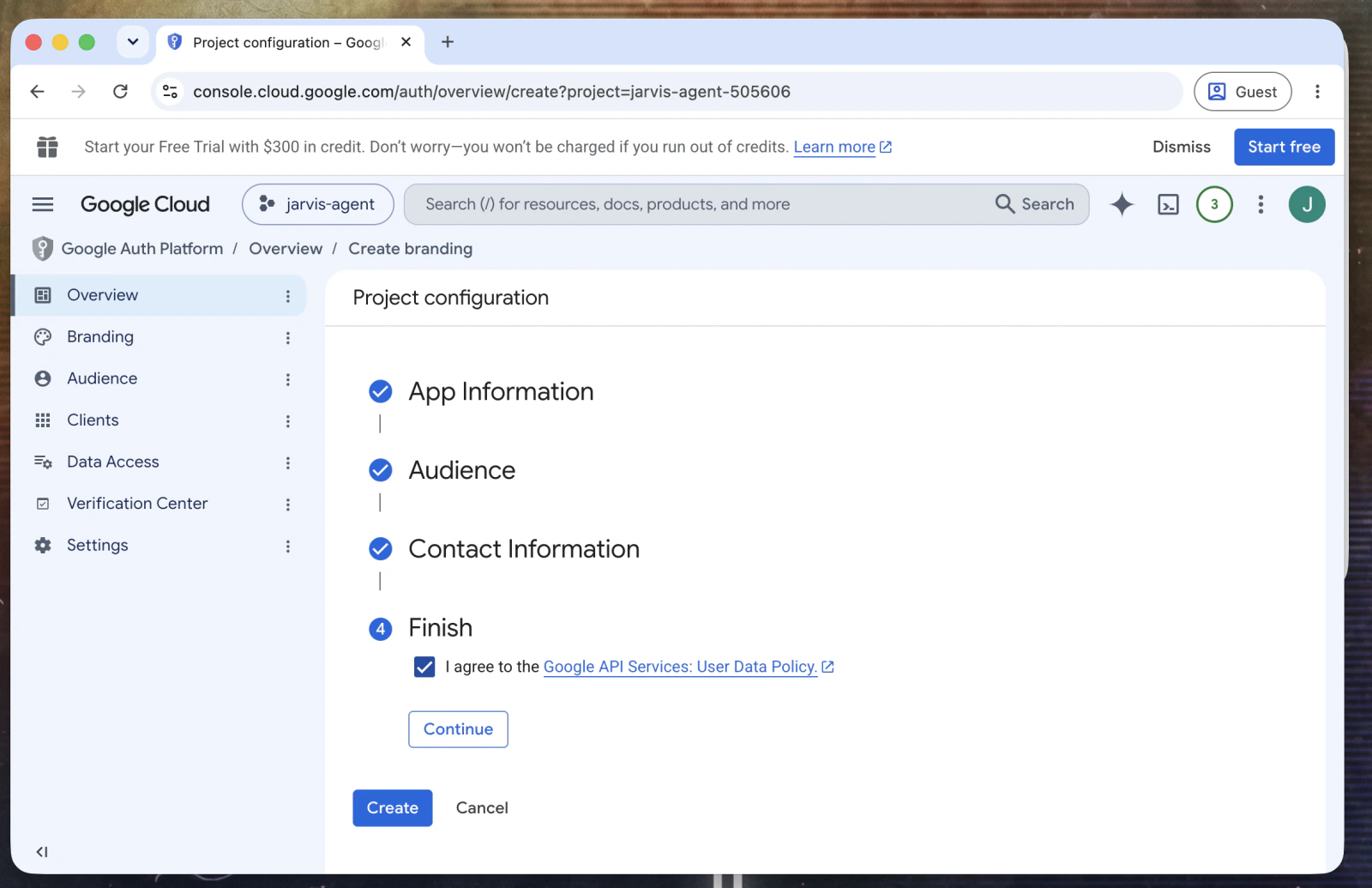The image size is (1372, 888).
Task: Open the Google Cloud navigation menu
Action: point(43,204)
